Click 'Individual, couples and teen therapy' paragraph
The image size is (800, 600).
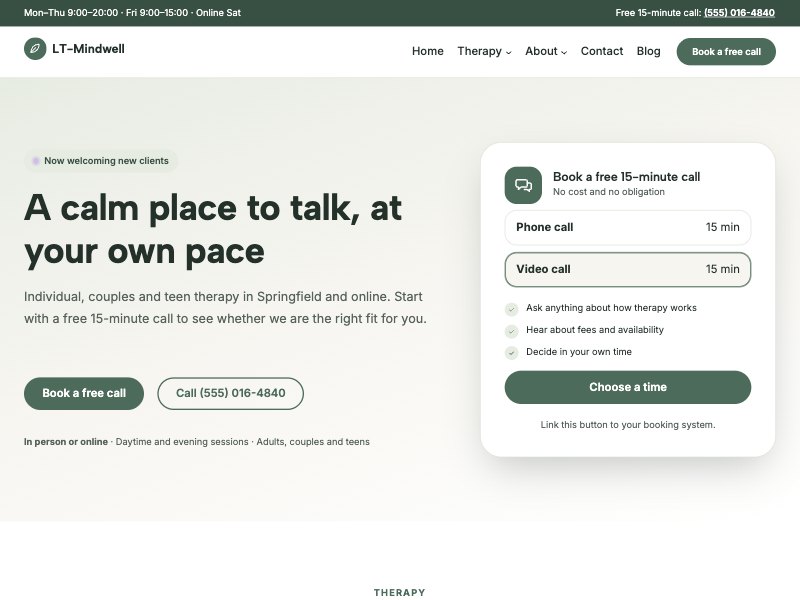pyautogui.click(x=225, y=308)
